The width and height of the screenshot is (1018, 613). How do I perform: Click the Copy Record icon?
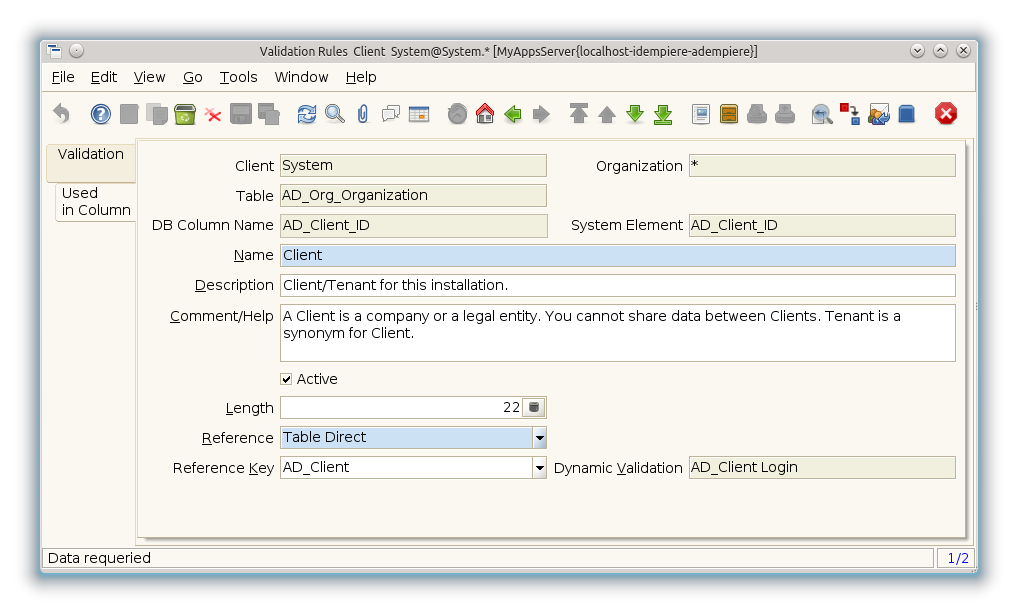(156, 114)
